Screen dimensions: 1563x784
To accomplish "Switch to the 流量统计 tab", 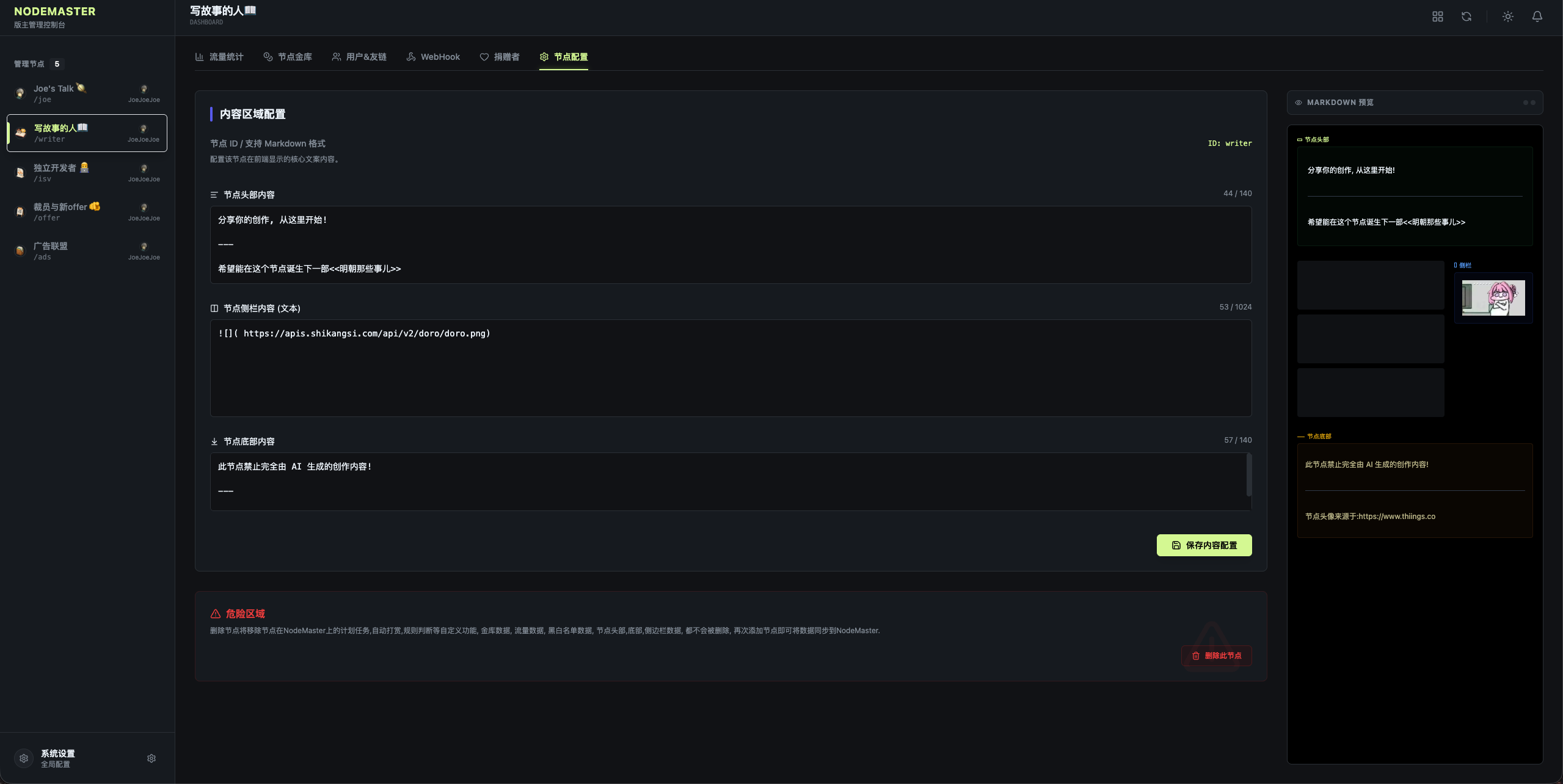I will [x=219, y=57].
